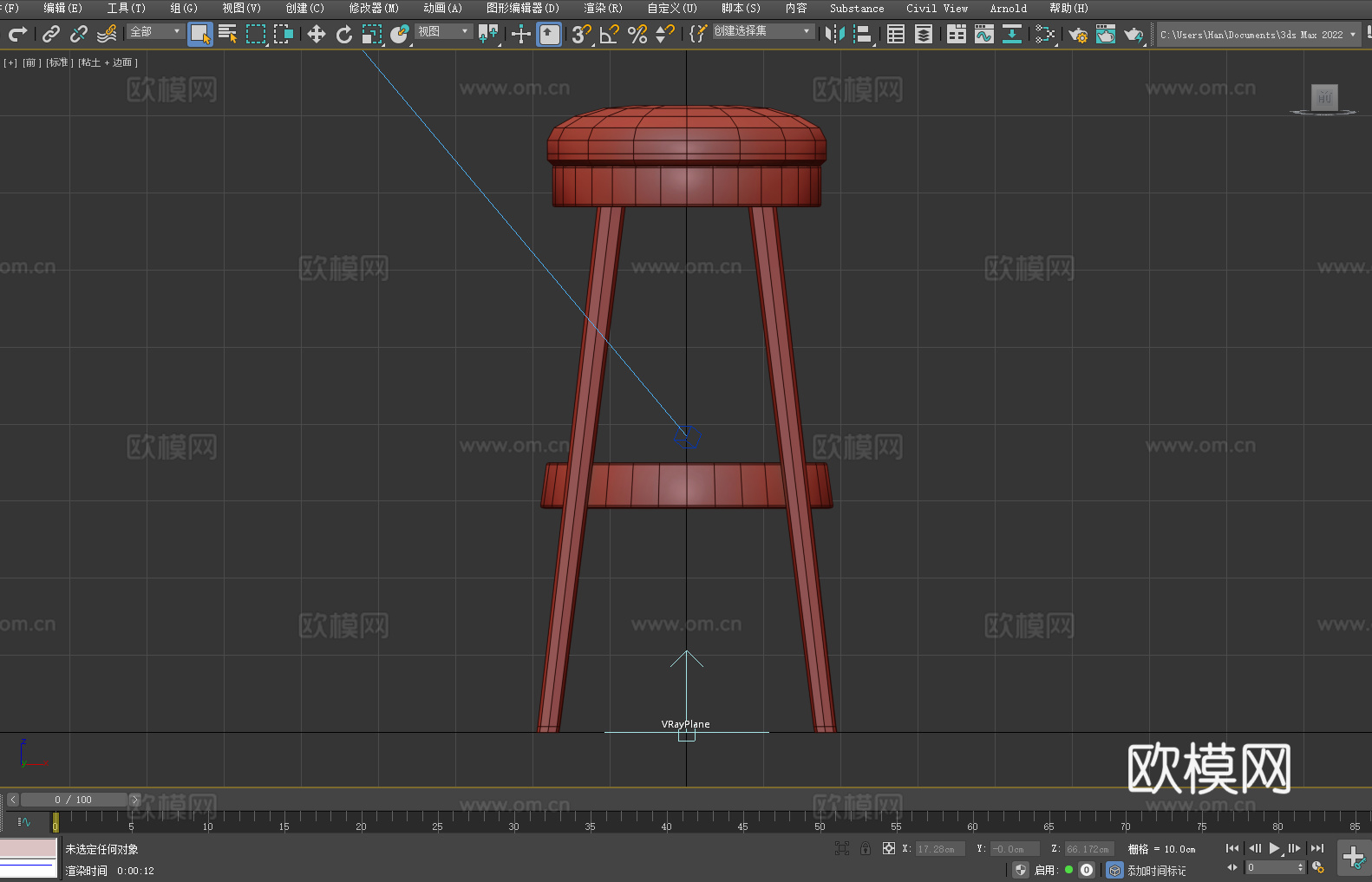Click the Redo arrow icon
The height and width of the screenshot is (882, 1372).
17,34
